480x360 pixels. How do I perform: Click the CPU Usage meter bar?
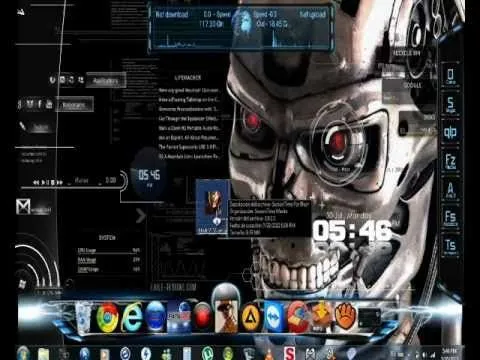tap(109, 250)
